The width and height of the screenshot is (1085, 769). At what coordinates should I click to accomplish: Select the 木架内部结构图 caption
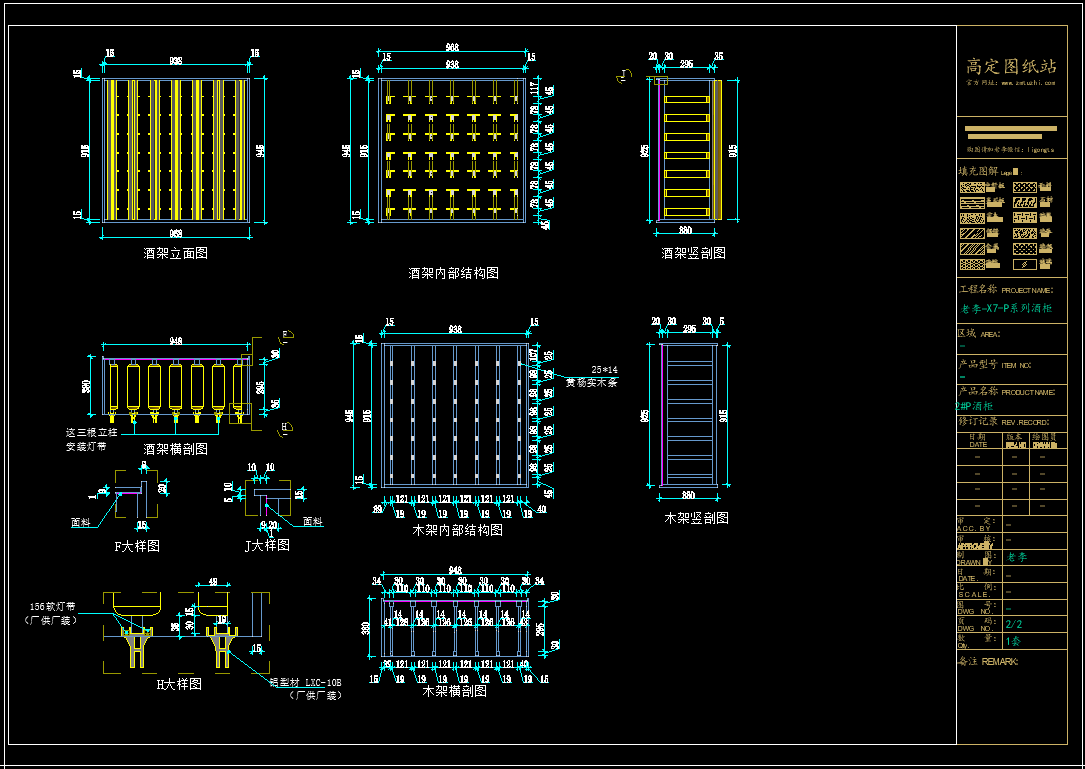(457, 530)
